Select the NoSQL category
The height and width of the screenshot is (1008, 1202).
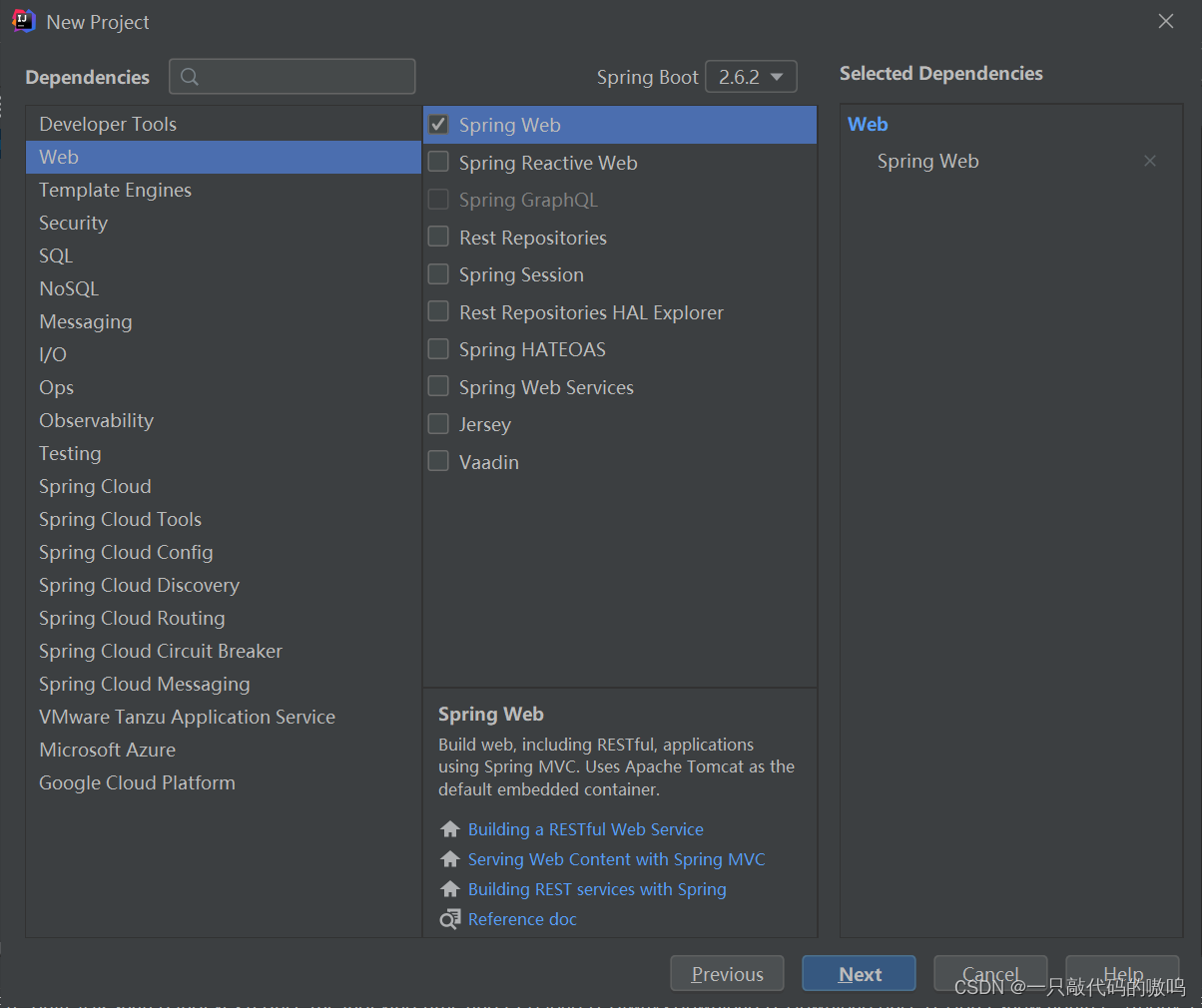[223, 288]
